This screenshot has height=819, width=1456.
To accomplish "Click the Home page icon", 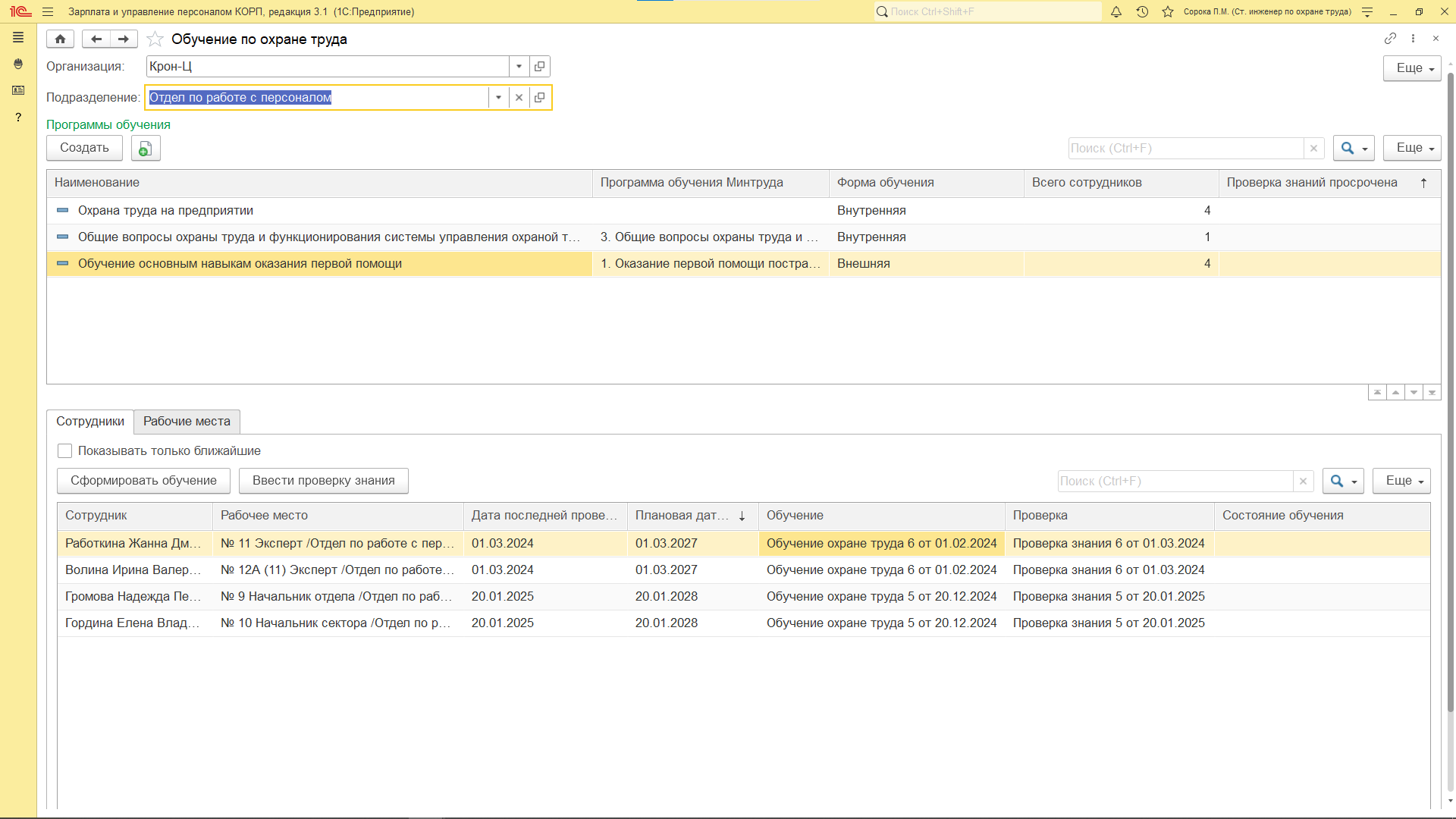I will pos(60,39).
